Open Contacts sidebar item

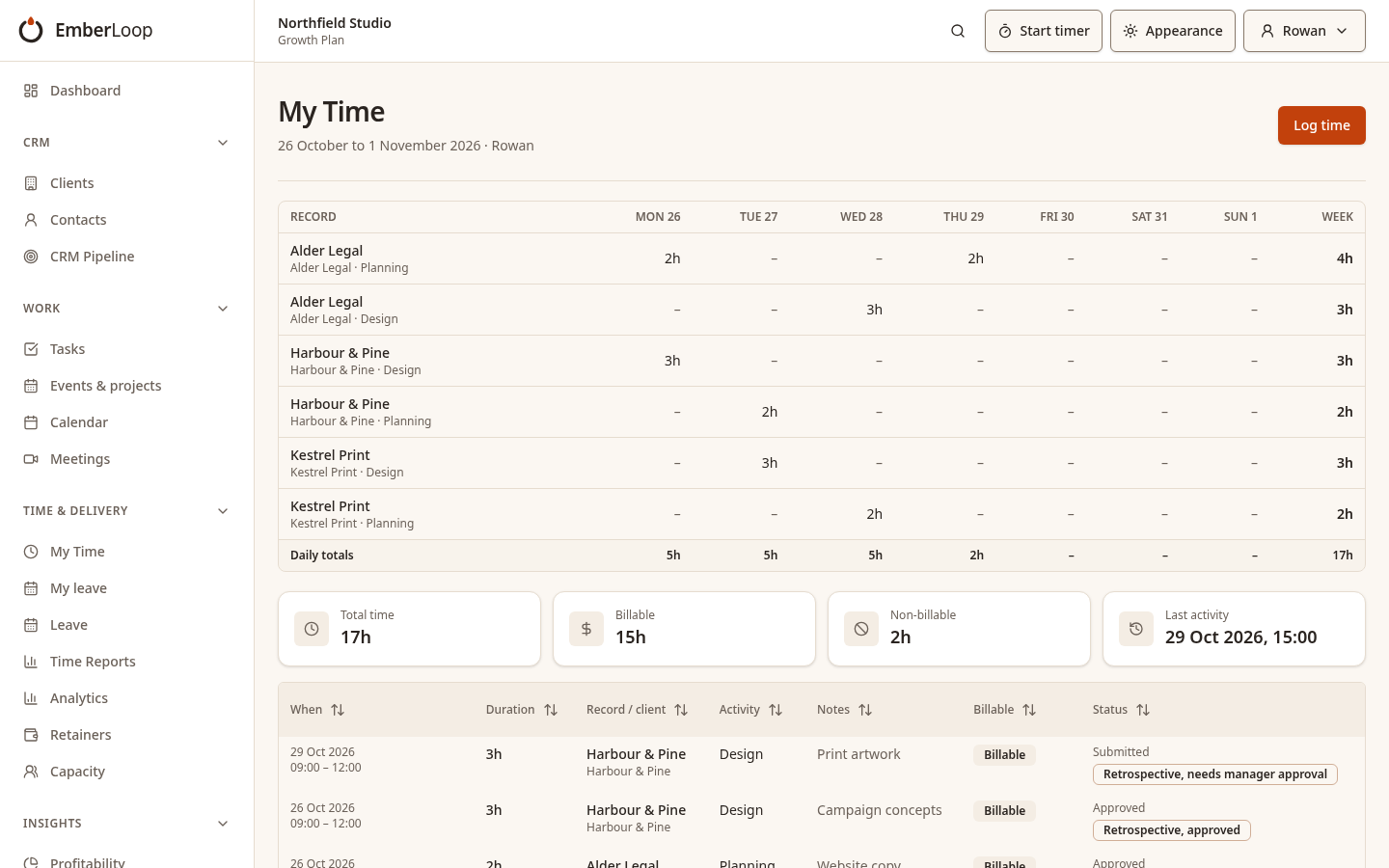(x=126, y=220)
